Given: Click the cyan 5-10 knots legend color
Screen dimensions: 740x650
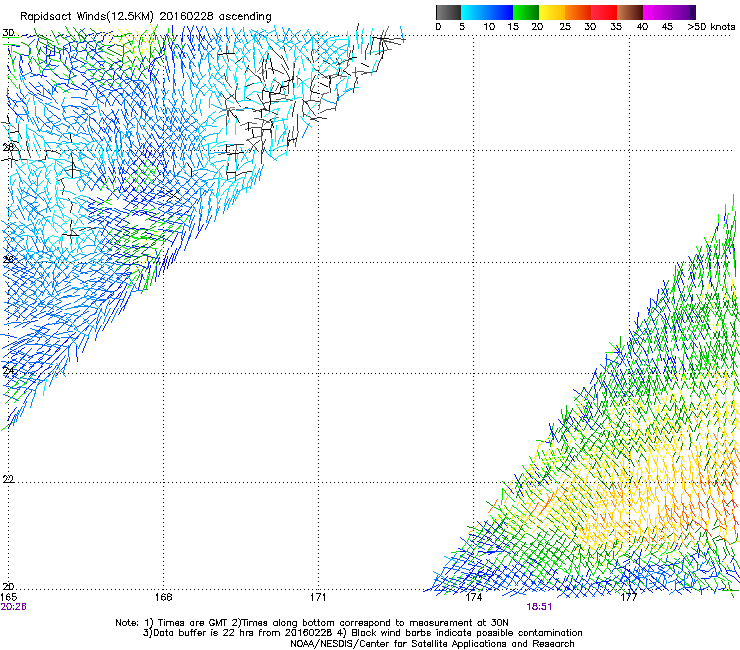Looking at the screenshot, I should tap(474, 12).
